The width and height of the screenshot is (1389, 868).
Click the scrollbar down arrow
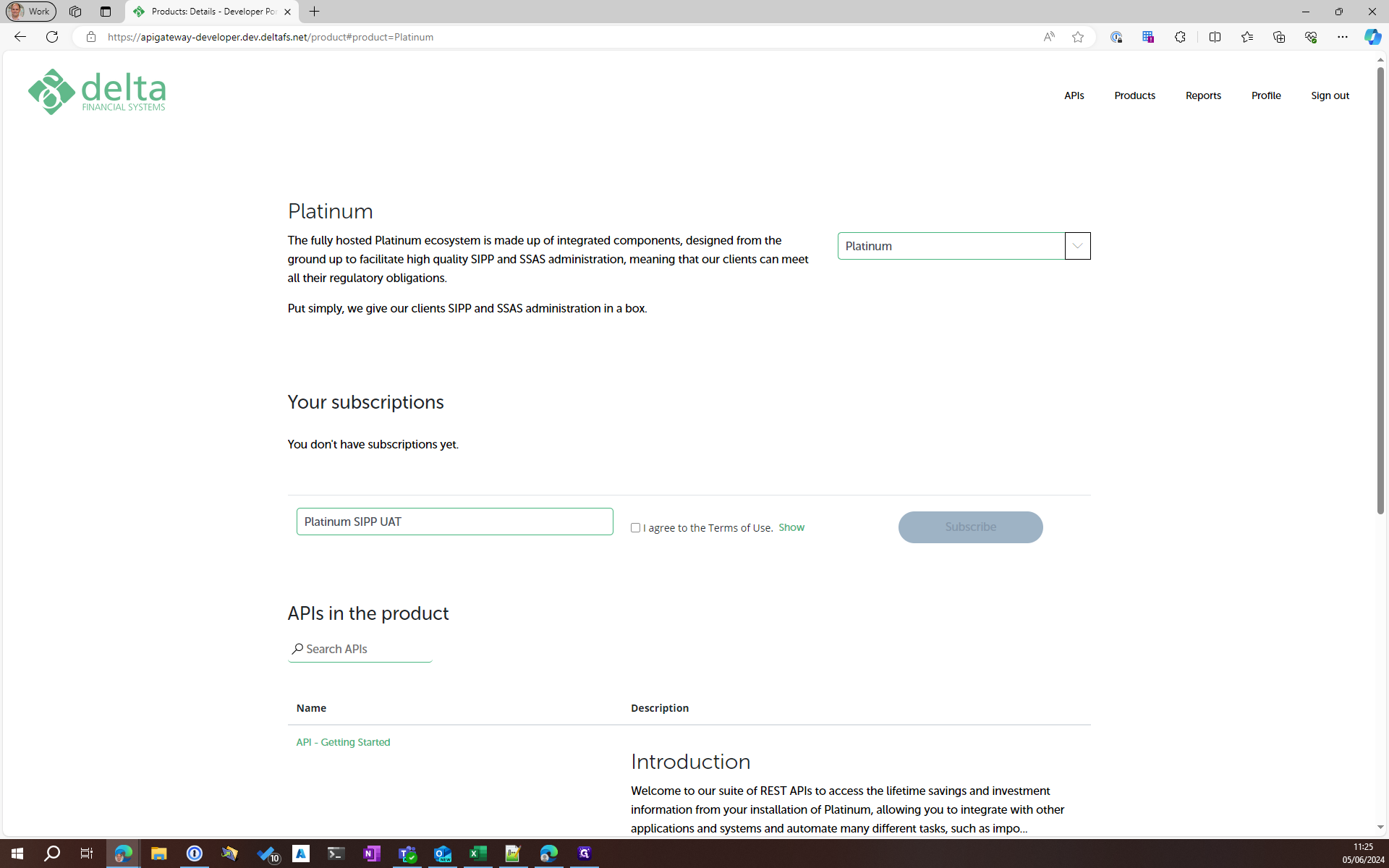point(1380,827)
